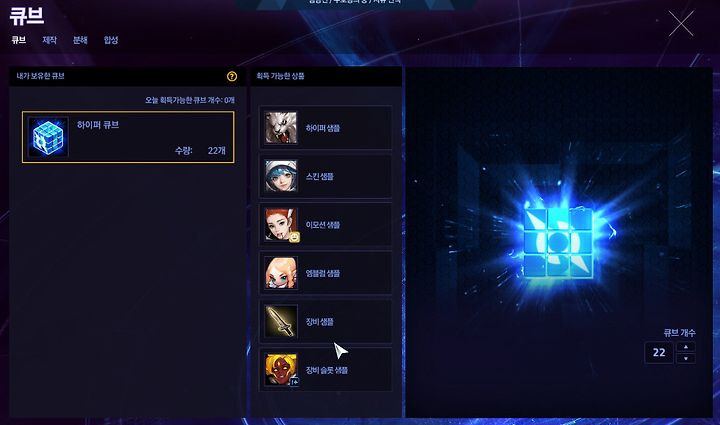Click the white wolf 하이퍼 샘플 icon
The width and height of the screenshot is (720, 425).
click(281, 128)
